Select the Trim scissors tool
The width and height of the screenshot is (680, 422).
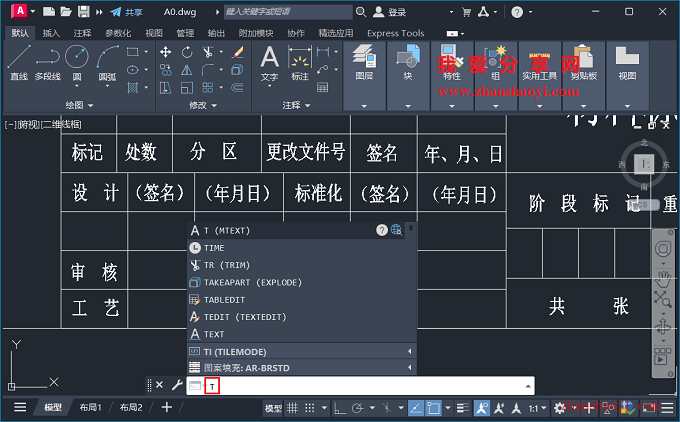tap(208, 52)
